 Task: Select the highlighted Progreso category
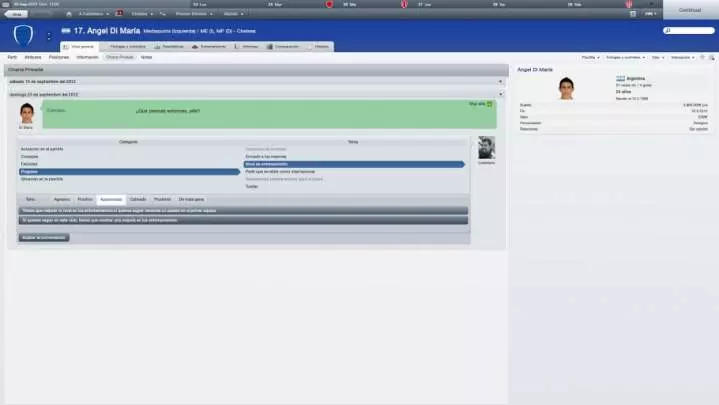129,172
